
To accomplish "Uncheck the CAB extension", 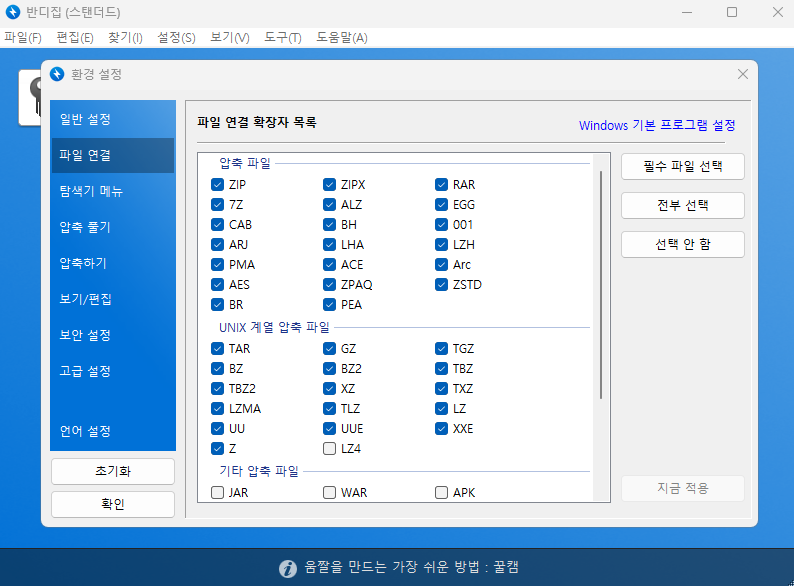I will [217, 224].
